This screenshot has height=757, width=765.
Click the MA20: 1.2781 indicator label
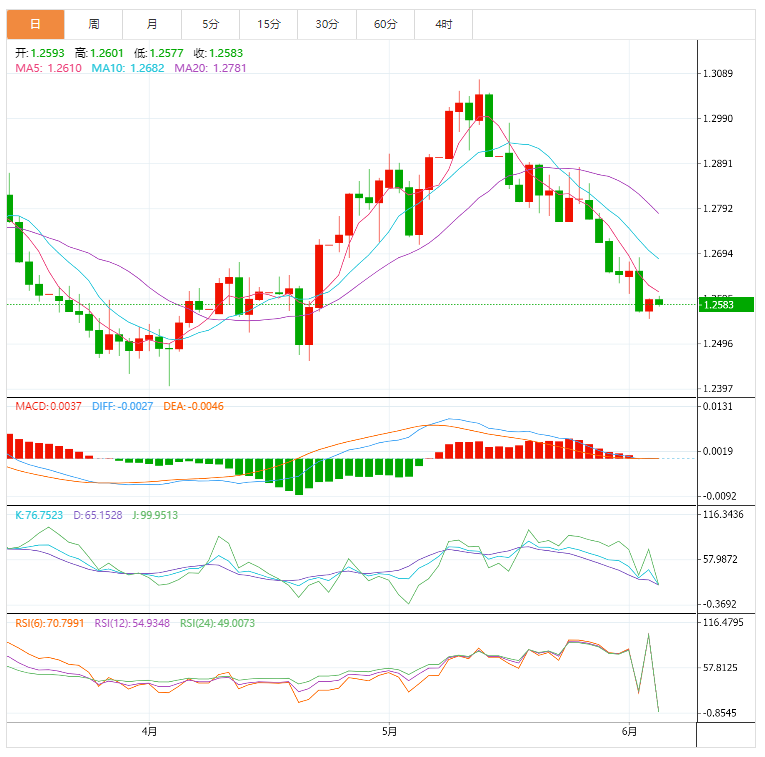210,68
